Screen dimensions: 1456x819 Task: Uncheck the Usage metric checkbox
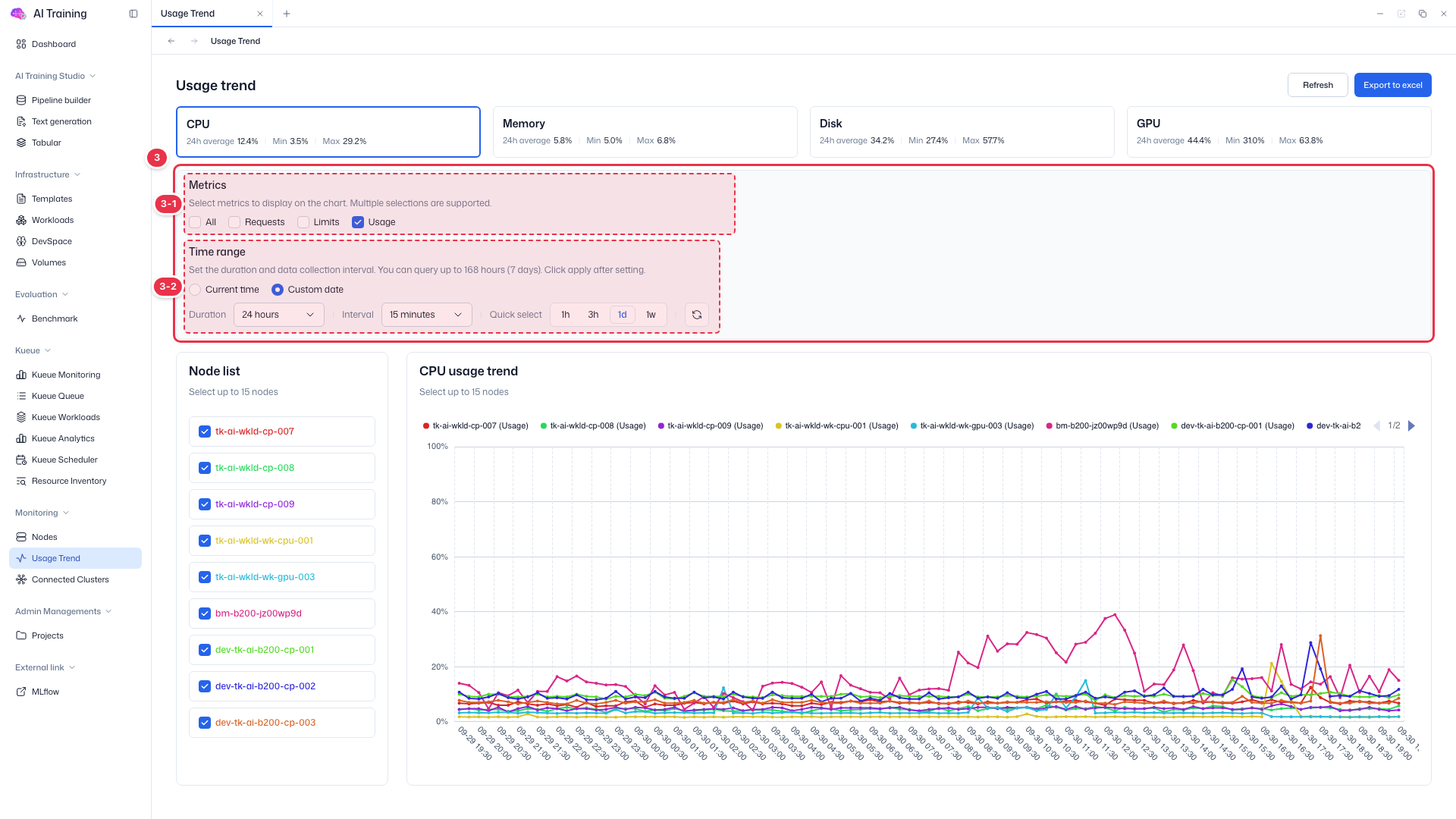[358, 222]
